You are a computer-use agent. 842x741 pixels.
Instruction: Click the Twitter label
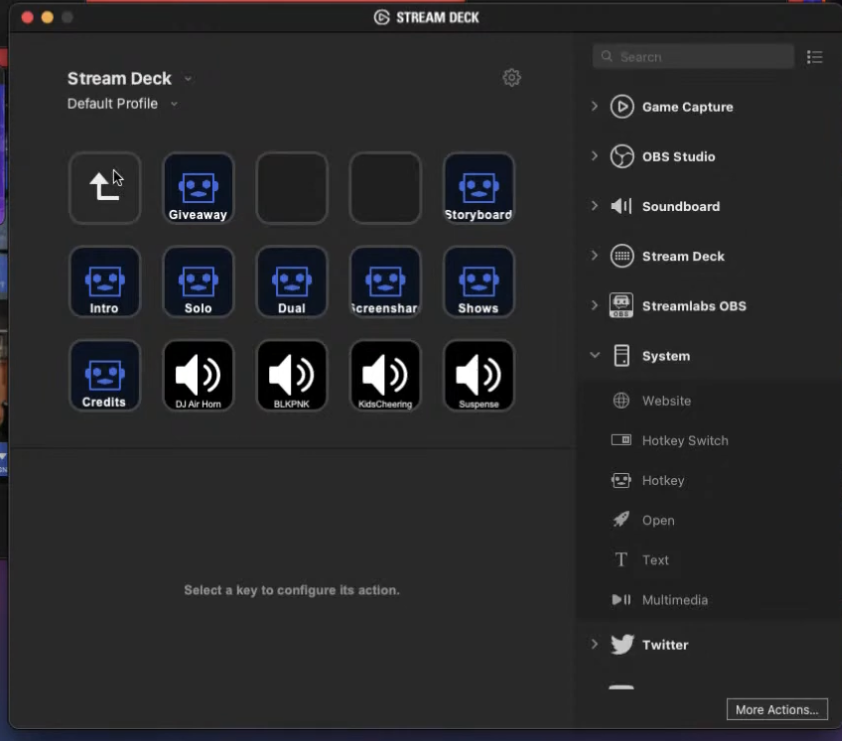point(665,645)
